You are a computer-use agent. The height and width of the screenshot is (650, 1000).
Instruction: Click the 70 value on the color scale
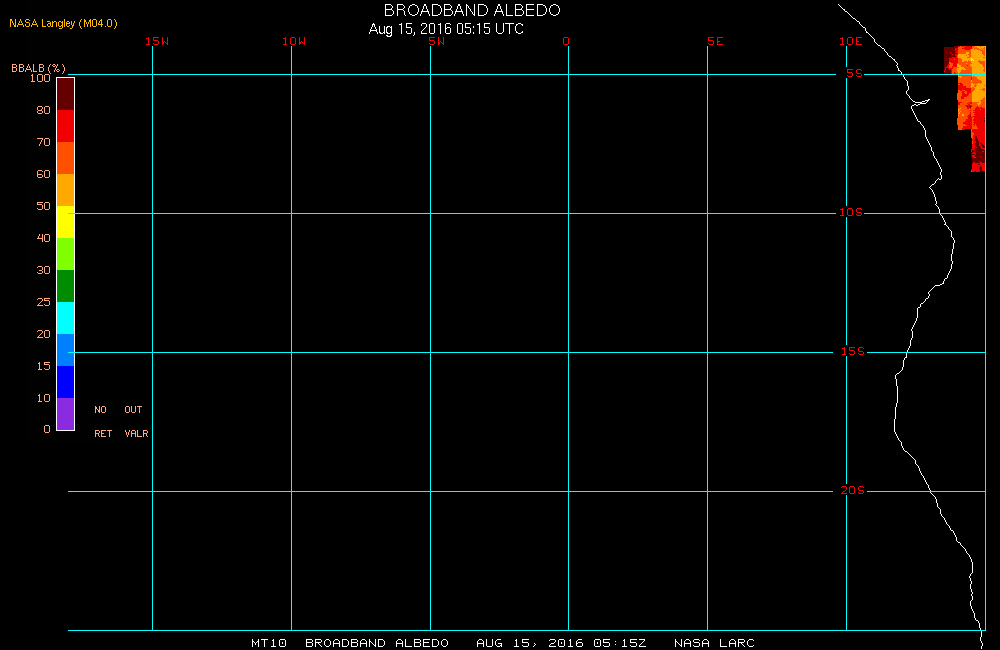tap(43, 142)
